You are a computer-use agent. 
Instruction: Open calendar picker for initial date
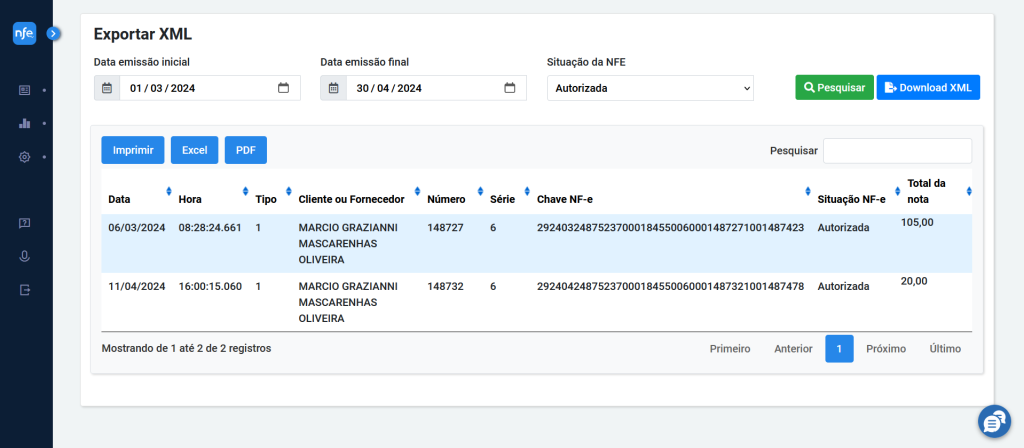[283, 88]
